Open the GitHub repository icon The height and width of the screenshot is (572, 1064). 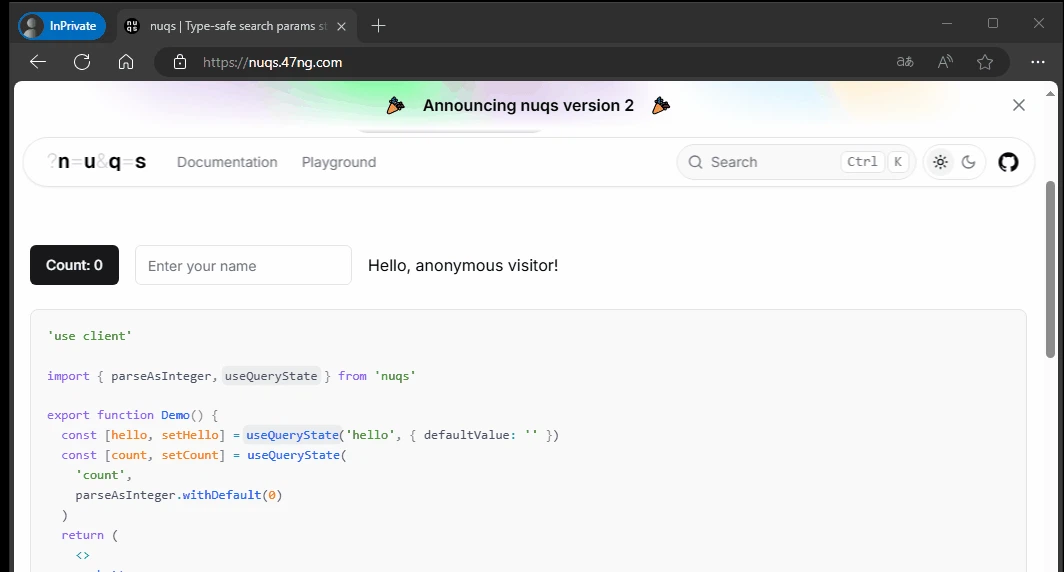[x=1008, y=162]
